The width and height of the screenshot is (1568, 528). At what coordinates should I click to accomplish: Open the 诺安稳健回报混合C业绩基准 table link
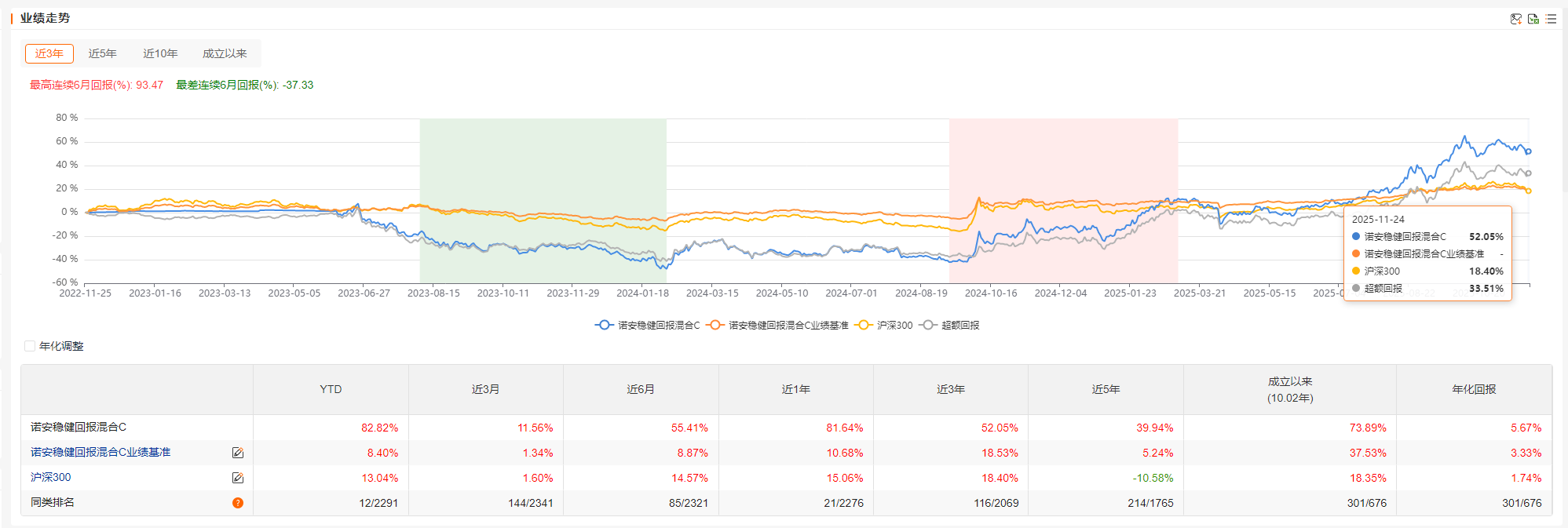click(x=101, y=452)
